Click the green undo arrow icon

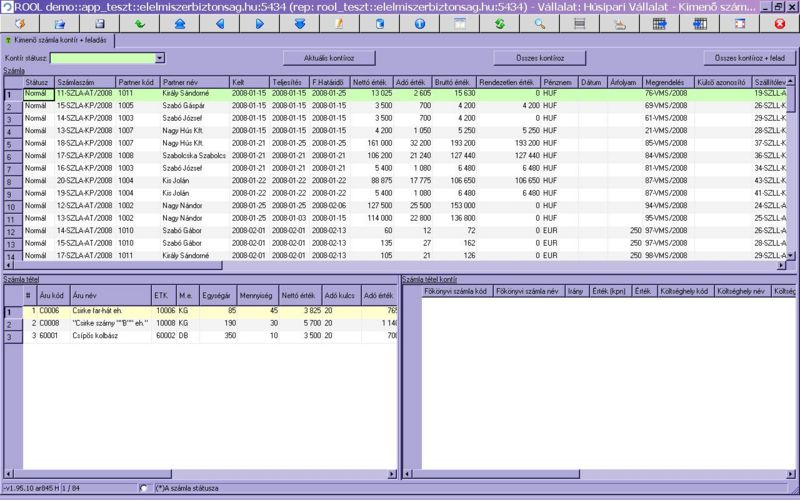click(139, 22)
